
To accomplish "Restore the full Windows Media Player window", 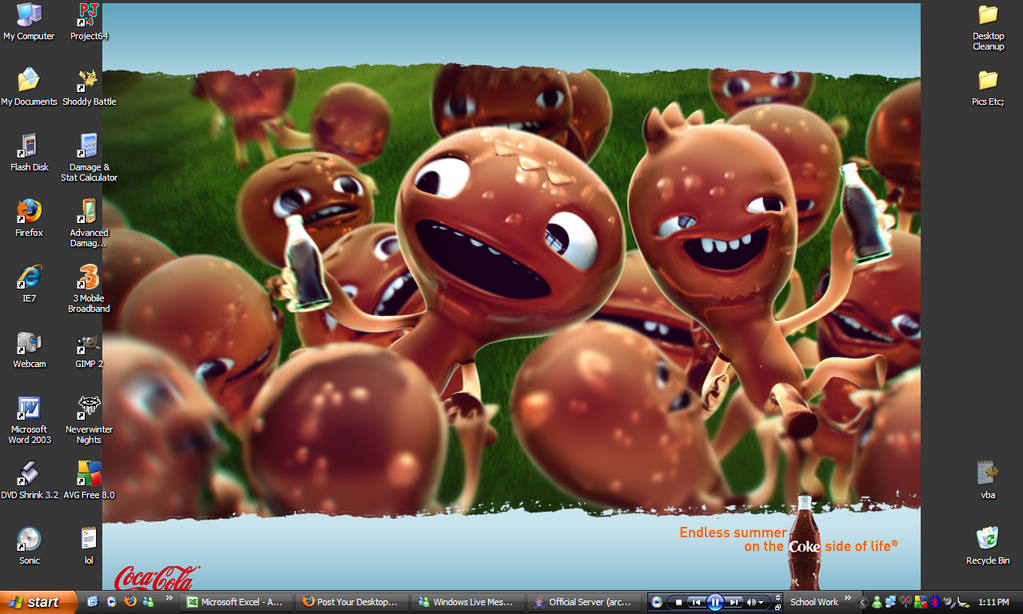I will click(x=777, y=606).
